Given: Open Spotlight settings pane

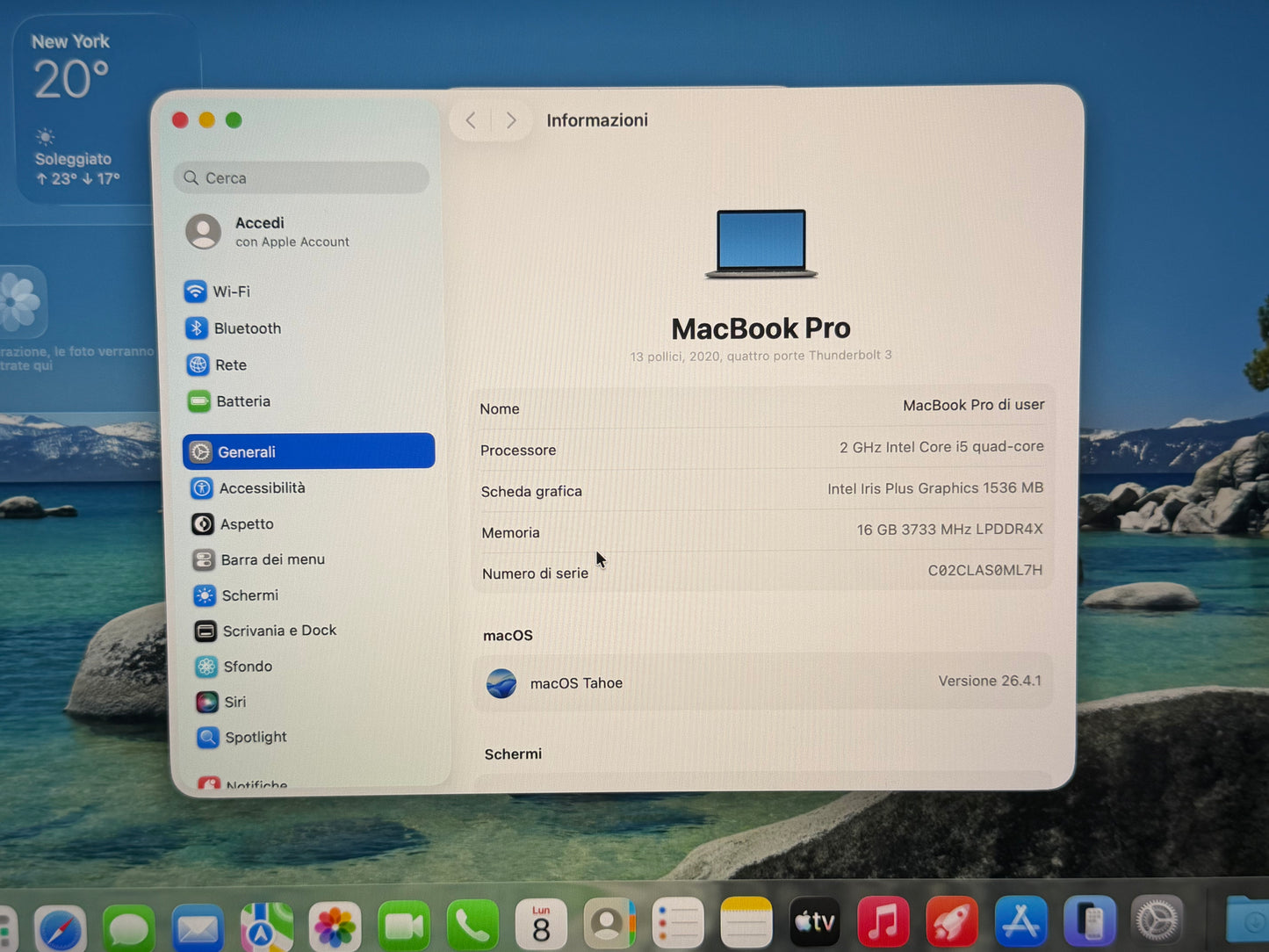Looking at the screenshot, I should click(x=242, y=738).
